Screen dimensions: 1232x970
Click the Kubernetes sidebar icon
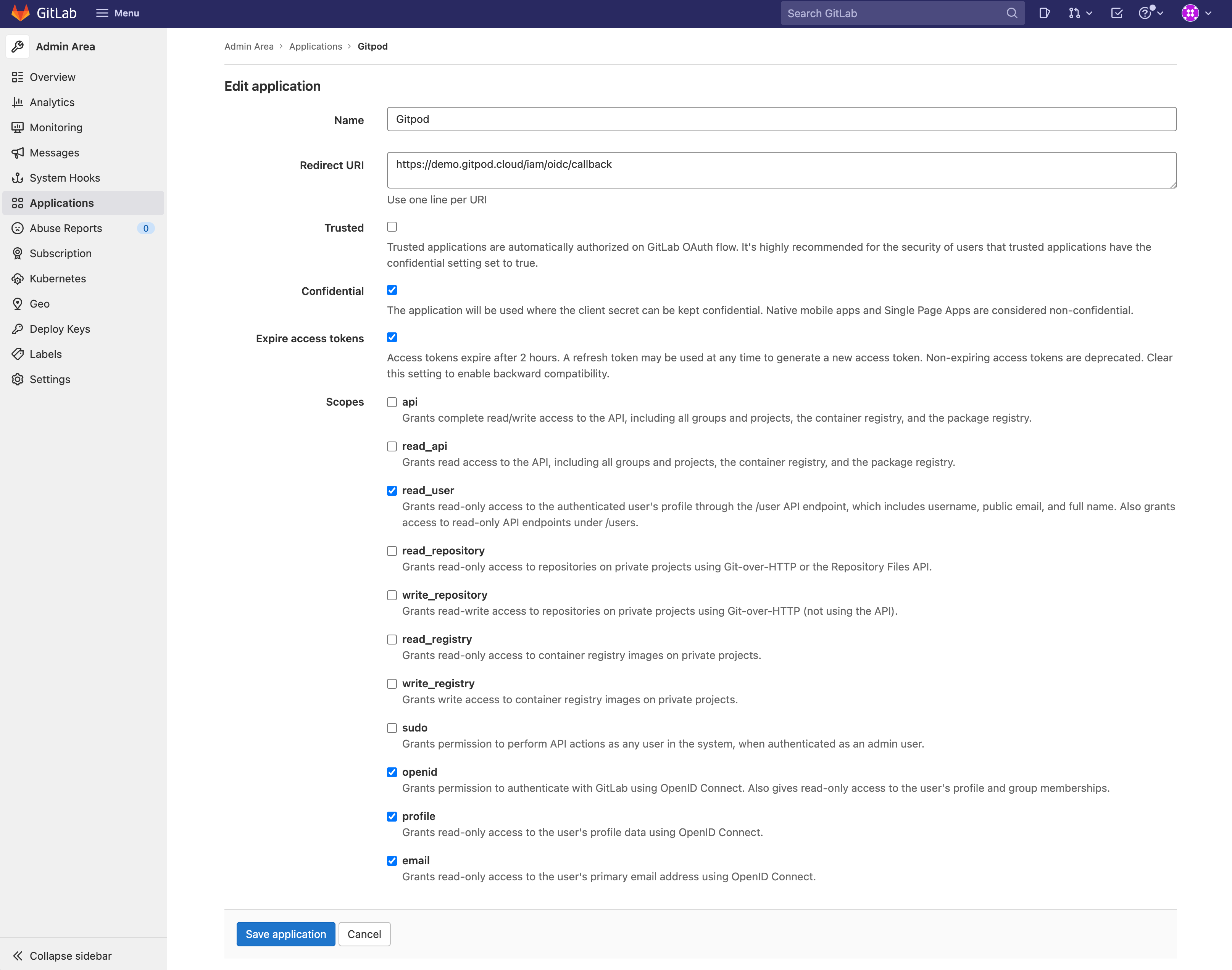tap(18, 278)
